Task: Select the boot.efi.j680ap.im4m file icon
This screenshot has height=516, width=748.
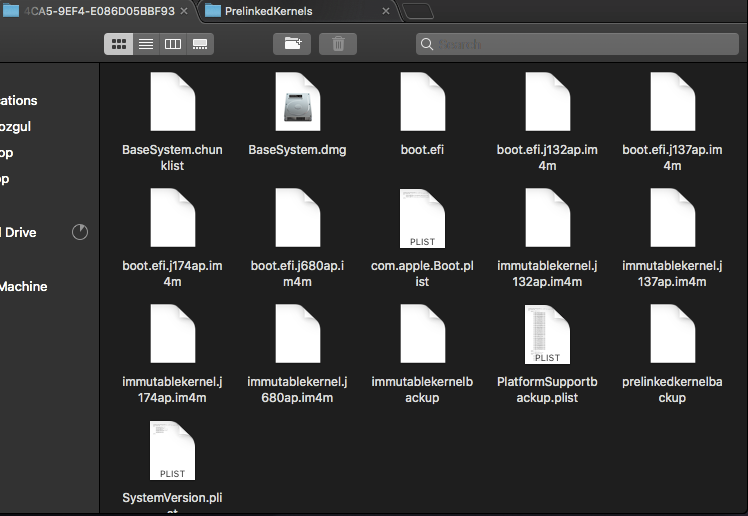Action: tap(298, 217)
